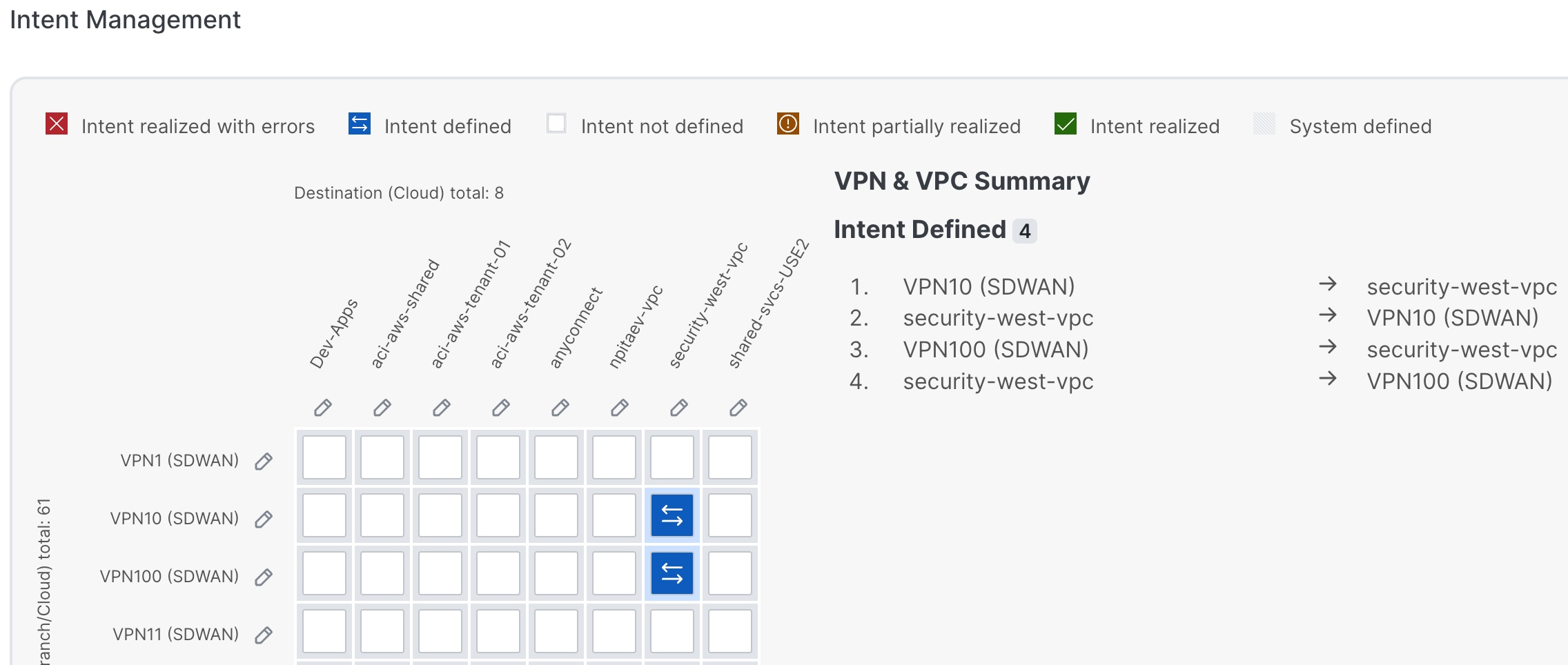1568x665 pixels.
Task: Edit the VPN11 (SDWAN) row
Action: [264, 635]
